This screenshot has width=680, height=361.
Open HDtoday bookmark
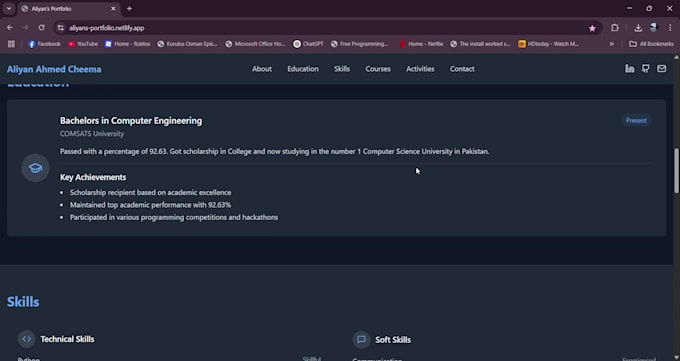pos(549,44)
